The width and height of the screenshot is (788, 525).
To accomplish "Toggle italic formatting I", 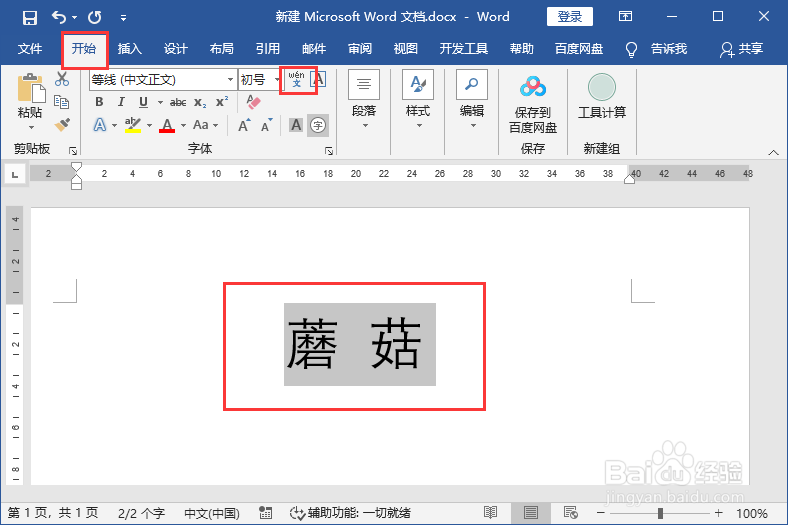I will [x=121, y=102].
